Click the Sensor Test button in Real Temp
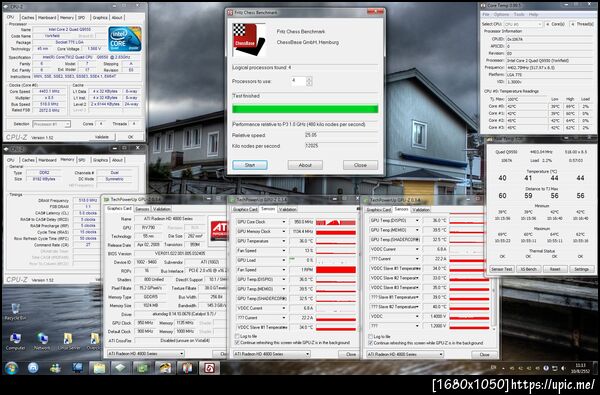This screenshot has height=395, width=600. point(502,269)
